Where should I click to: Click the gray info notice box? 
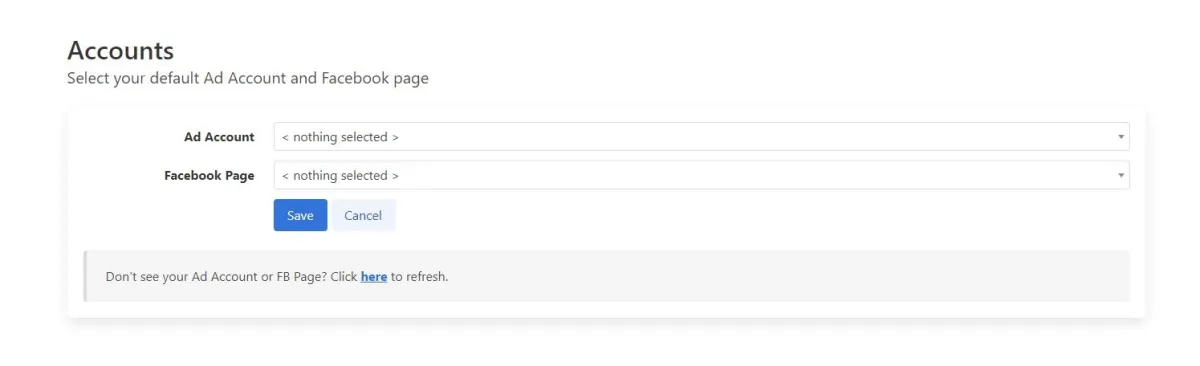(x=607, y=276)
